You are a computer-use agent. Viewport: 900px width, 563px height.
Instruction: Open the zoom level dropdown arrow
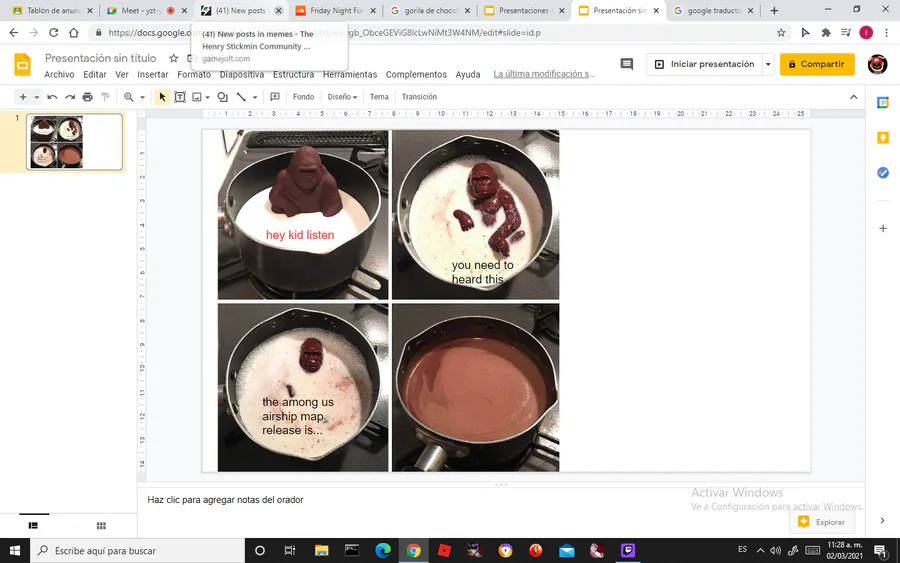point(142,97)
